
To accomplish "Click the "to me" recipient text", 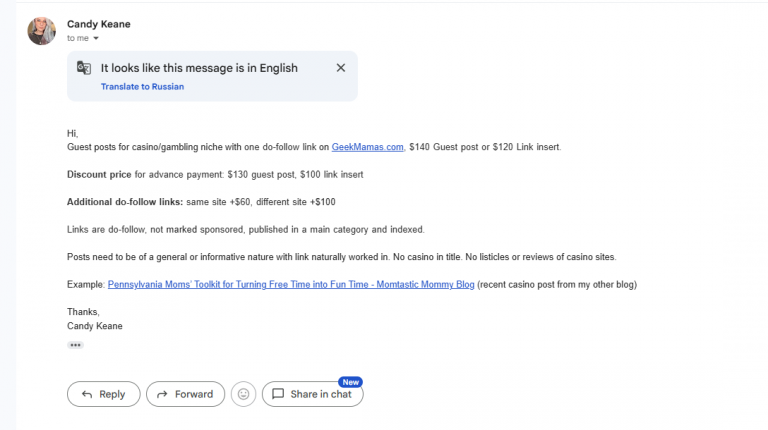I will coord(78,38).
